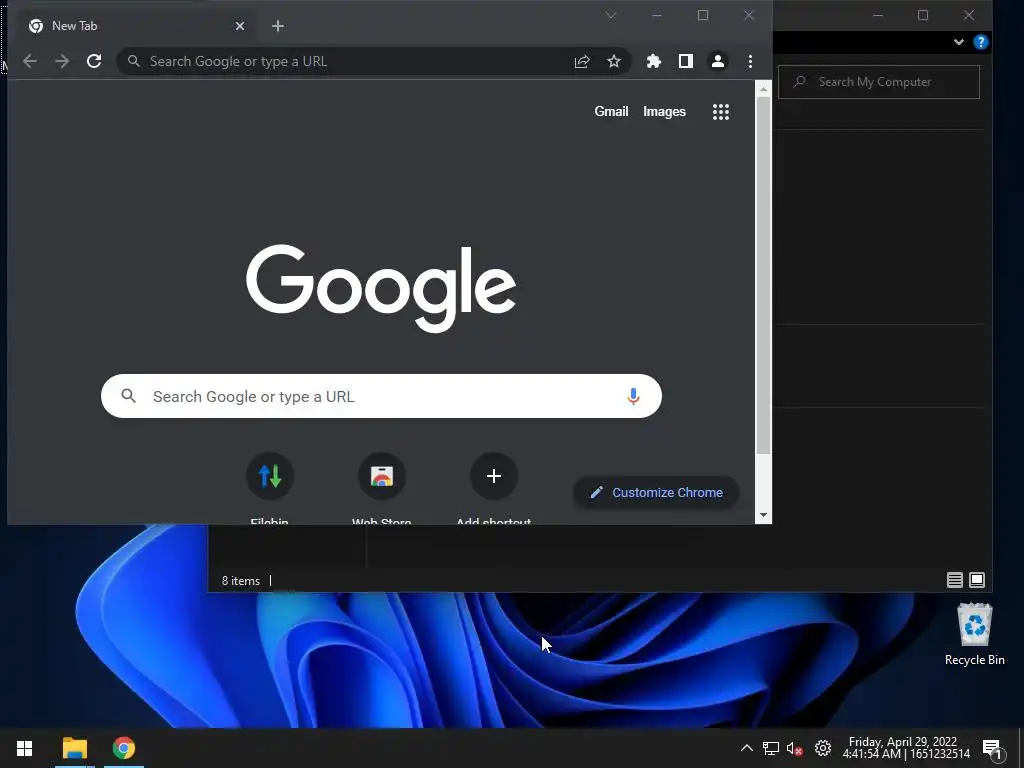Open Chrome's three-dot menu

tap(750, 61)
